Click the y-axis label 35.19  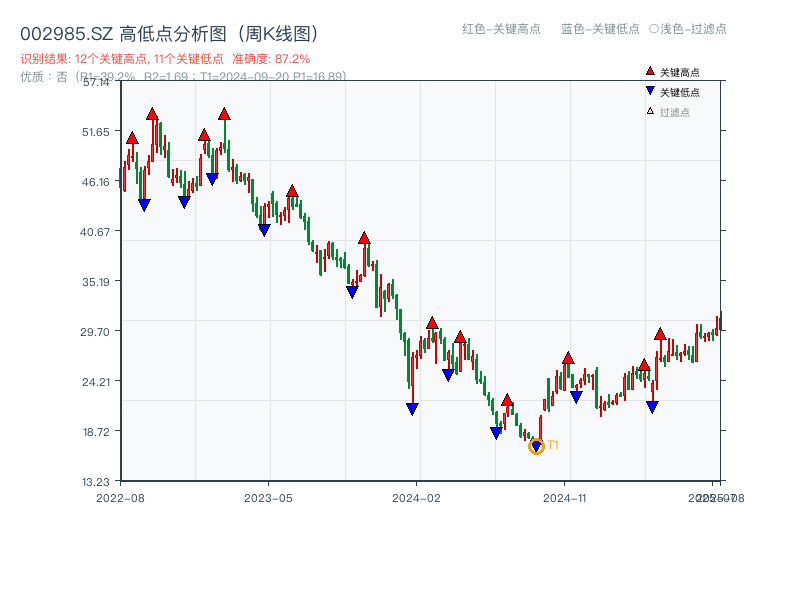click(x=96, y=282)
